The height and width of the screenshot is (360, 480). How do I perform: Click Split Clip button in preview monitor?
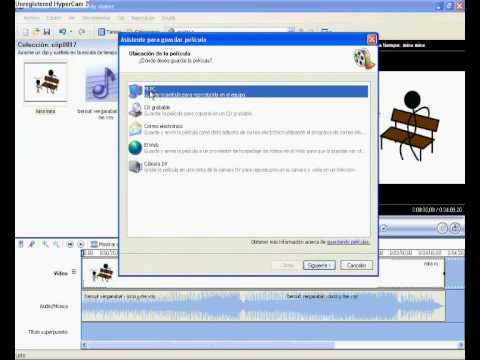tap(442, 228)
